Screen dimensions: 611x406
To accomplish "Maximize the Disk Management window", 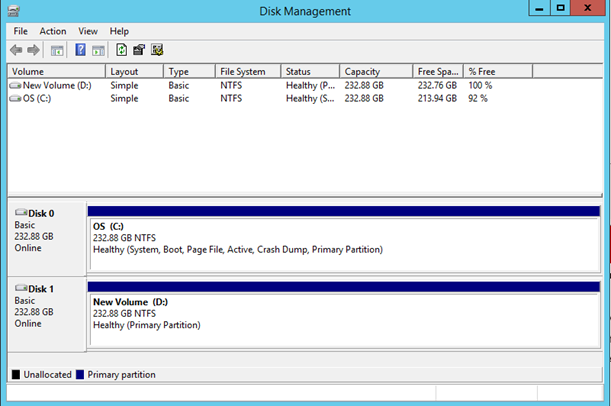I will click(x=560, y=8).
